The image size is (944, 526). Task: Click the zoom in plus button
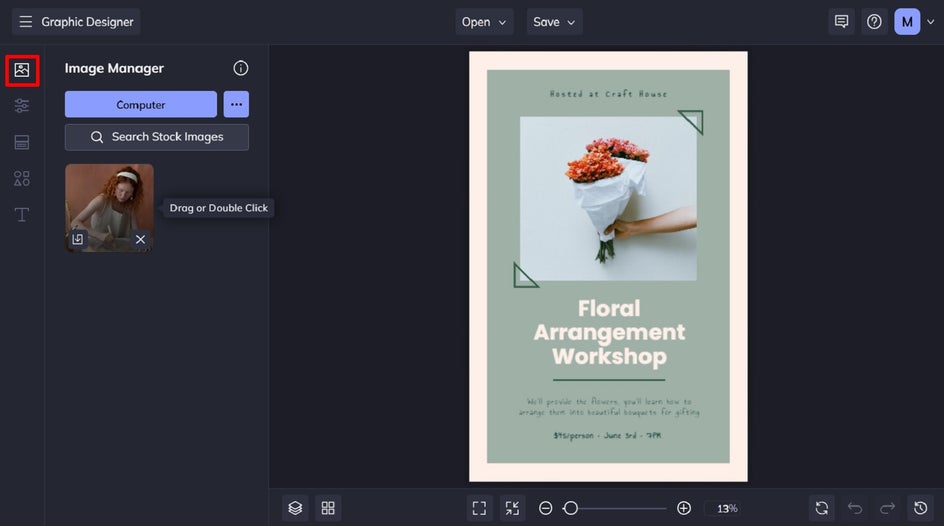[x=684, y=508]
